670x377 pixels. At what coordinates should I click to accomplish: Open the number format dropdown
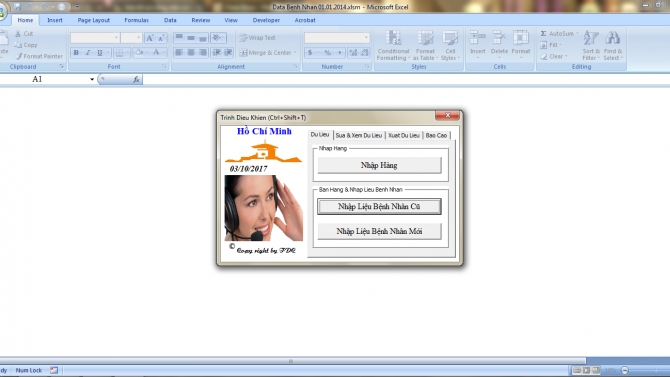(x=366, y=38)
